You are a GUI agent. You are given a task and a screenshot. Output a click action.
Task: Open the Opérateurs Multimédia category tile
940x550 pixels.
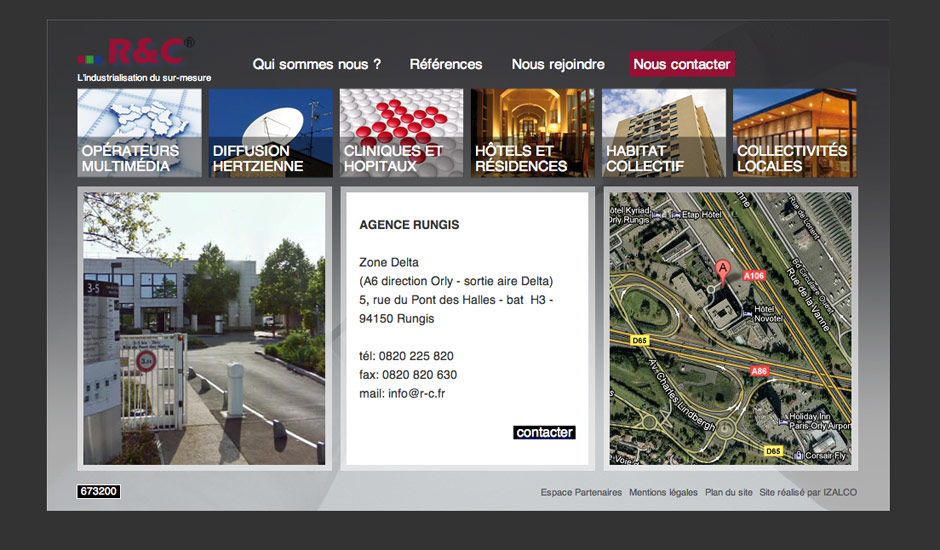tap(139, 133)
